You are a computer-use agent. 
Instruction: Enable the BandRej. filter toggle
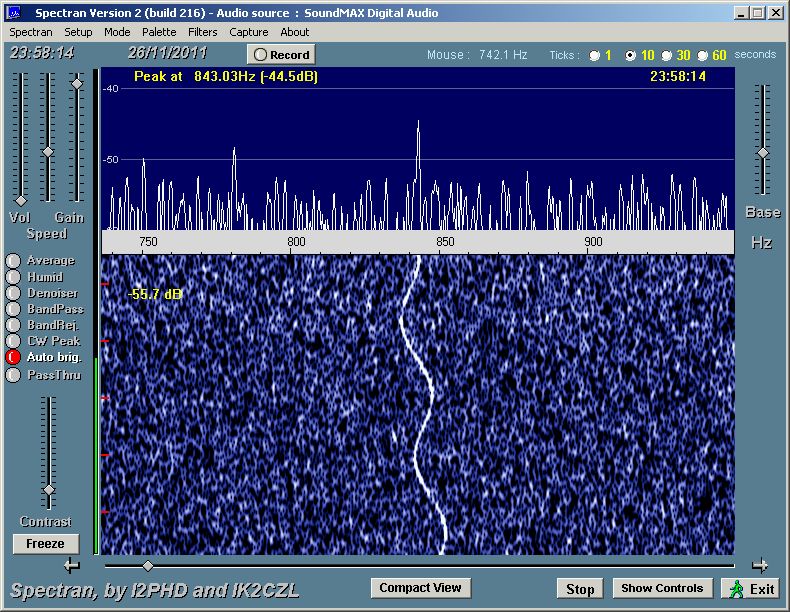coord(13,325)
